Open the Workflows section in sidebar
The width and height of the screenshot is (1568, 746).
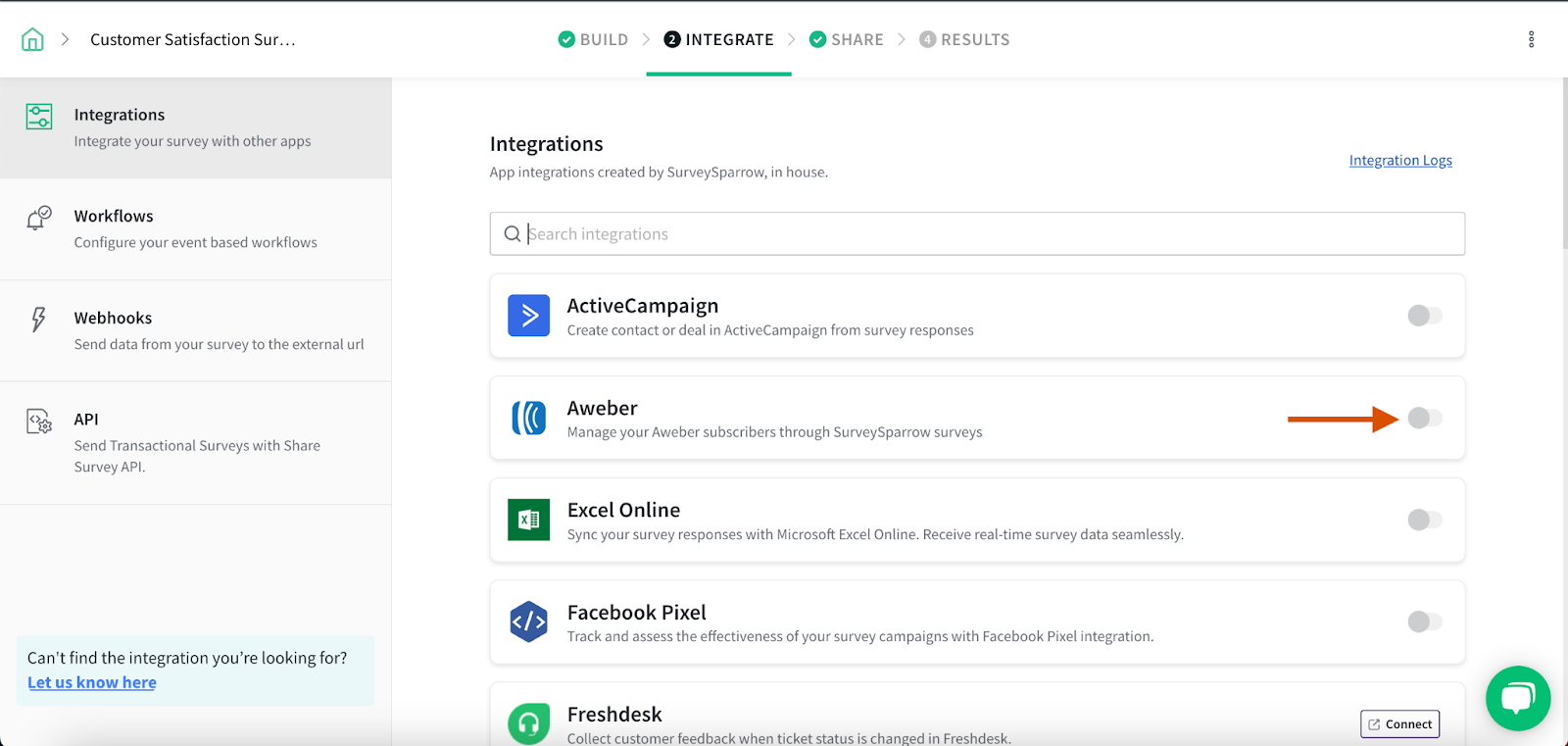coord(196,229)
